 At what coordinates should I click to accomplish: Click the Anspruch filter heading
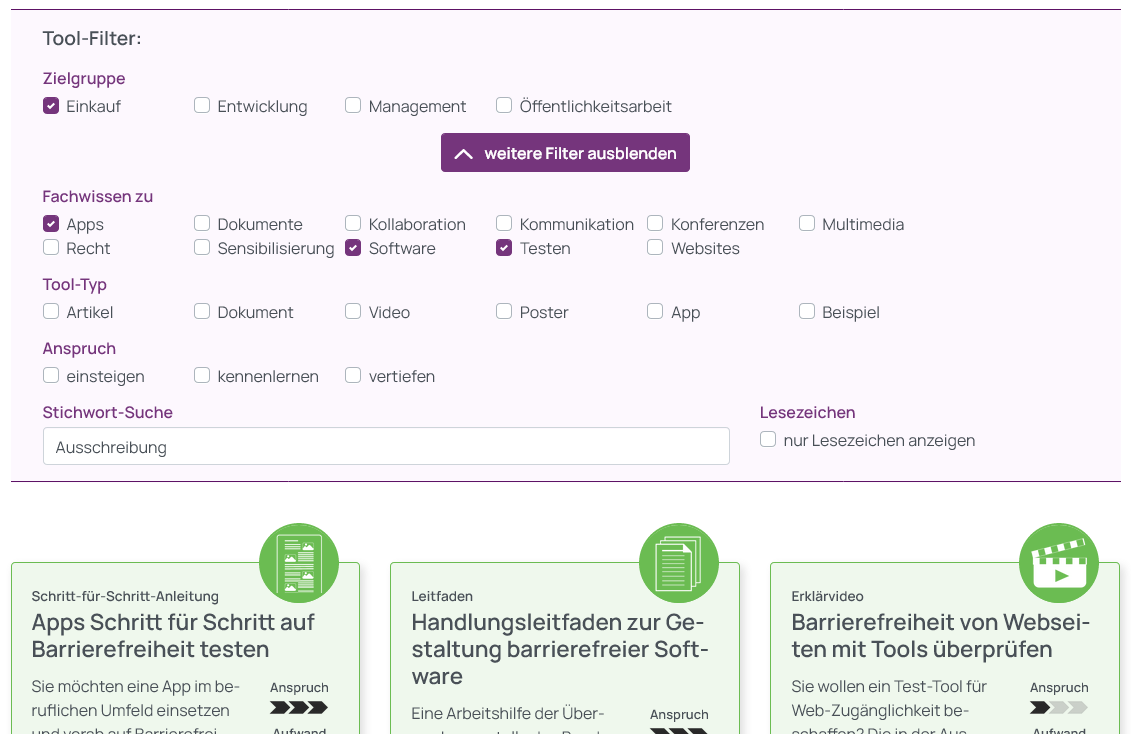[x=79, y=348]
